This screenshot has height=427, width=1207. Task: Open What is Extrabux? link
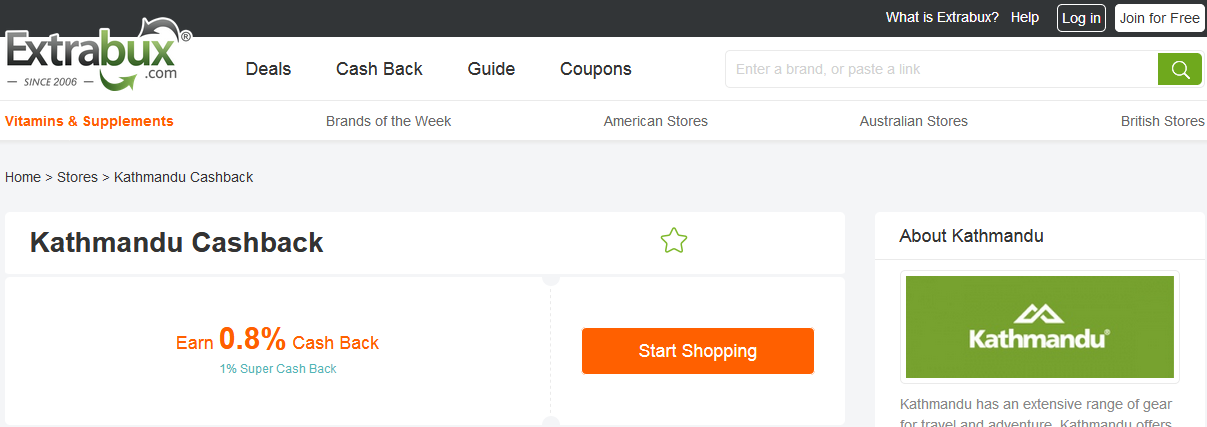point(942,18)
